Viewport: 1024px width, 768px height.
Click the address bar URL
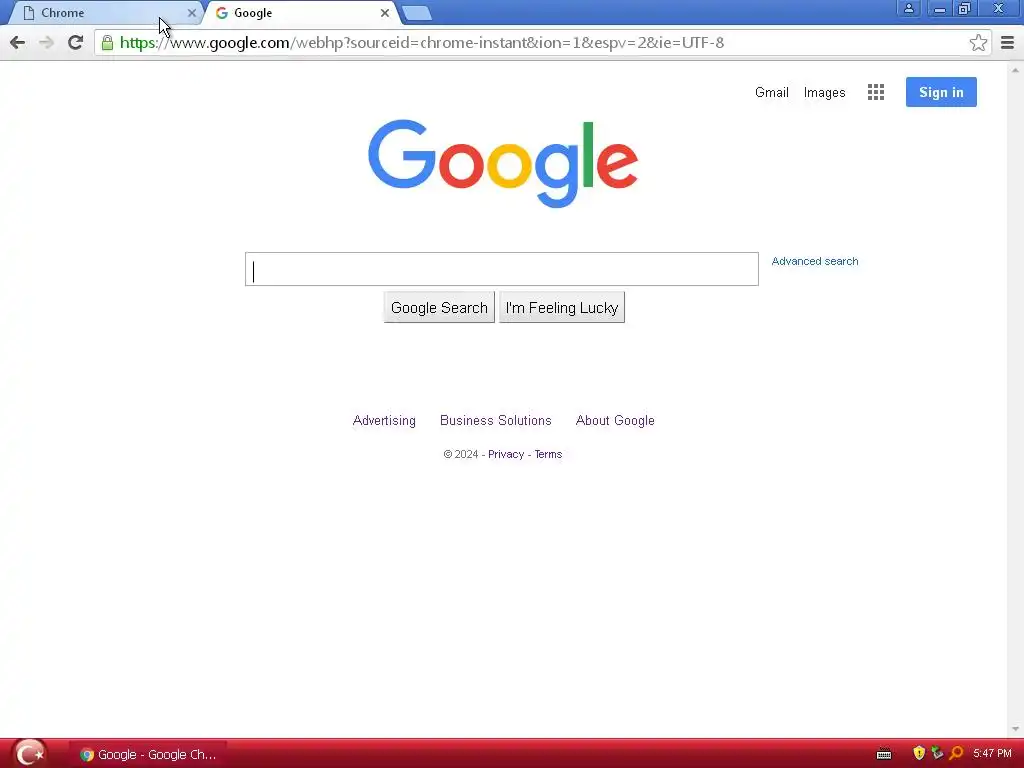[x=422, y=43]
